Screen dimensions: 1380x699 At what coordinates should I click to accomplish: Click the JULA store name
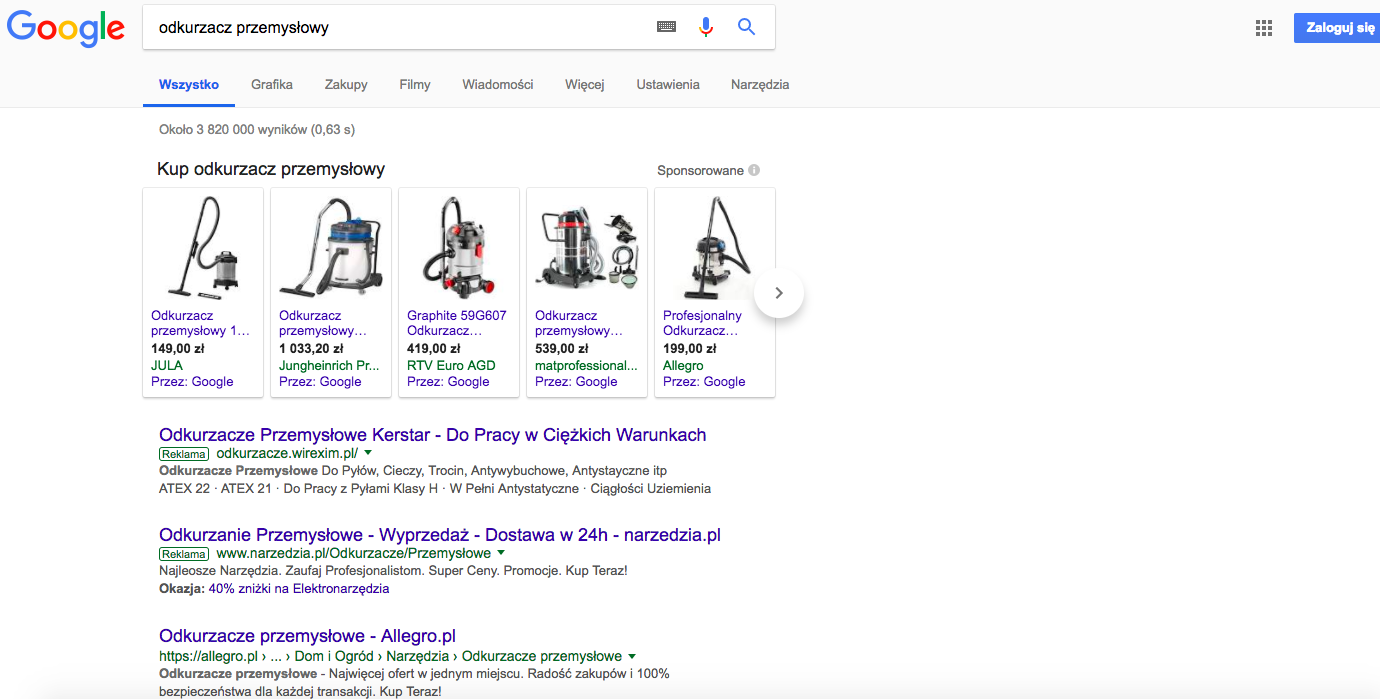pos(167,365)
